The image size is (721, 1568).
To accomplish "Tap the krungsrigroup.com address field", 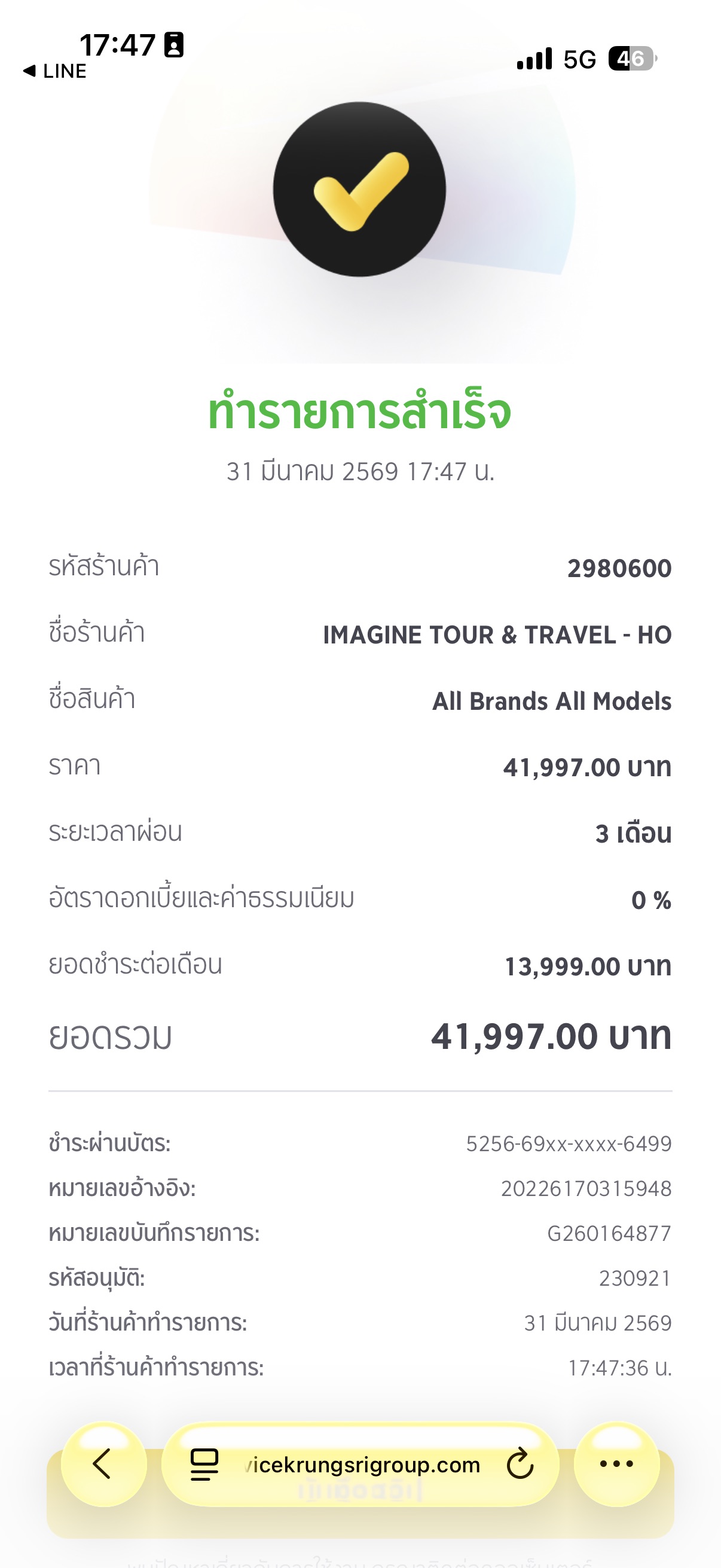I will tap(362, 1465).
